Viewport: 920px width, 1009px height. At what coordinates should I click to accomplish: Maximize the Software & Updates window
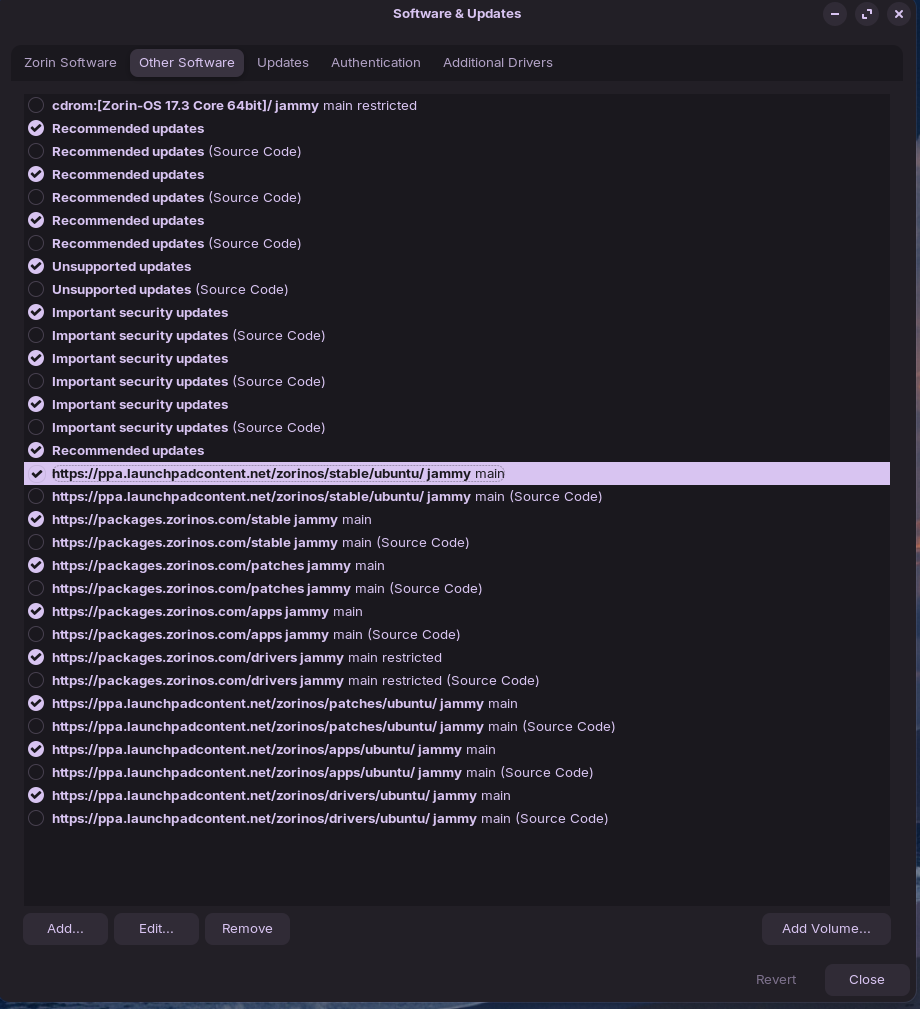pos(867,14)
